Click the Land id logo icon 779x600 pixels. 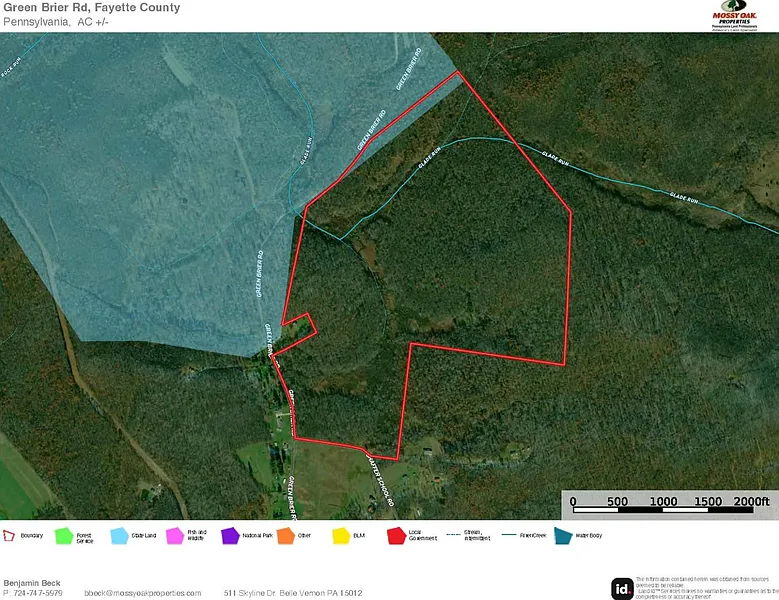point(621,587)
